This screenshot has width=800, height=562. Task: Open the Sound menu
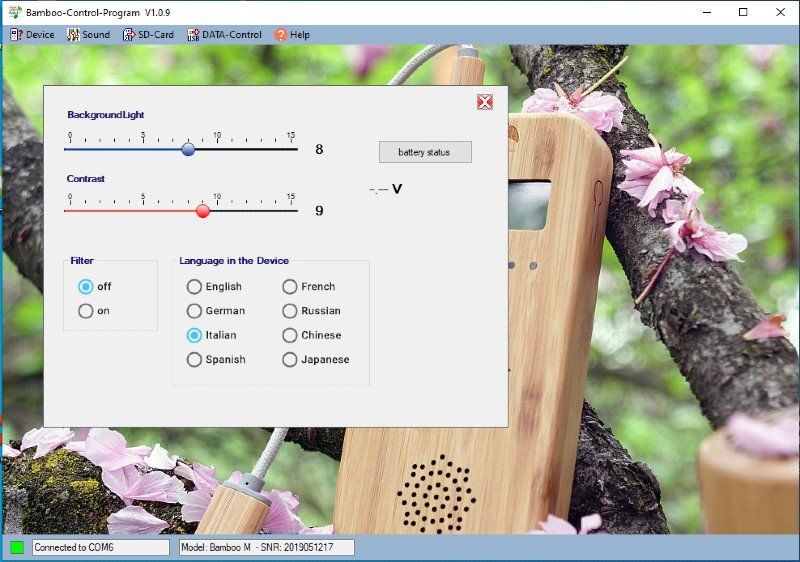coord(95,34)
